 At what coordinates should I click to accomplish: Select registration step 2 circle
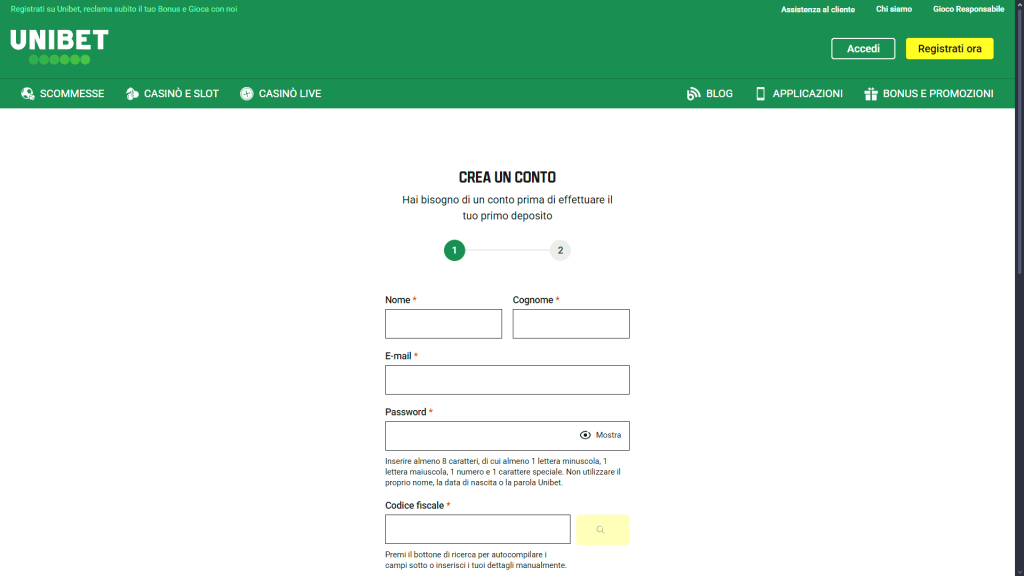[x=560, y=250]
